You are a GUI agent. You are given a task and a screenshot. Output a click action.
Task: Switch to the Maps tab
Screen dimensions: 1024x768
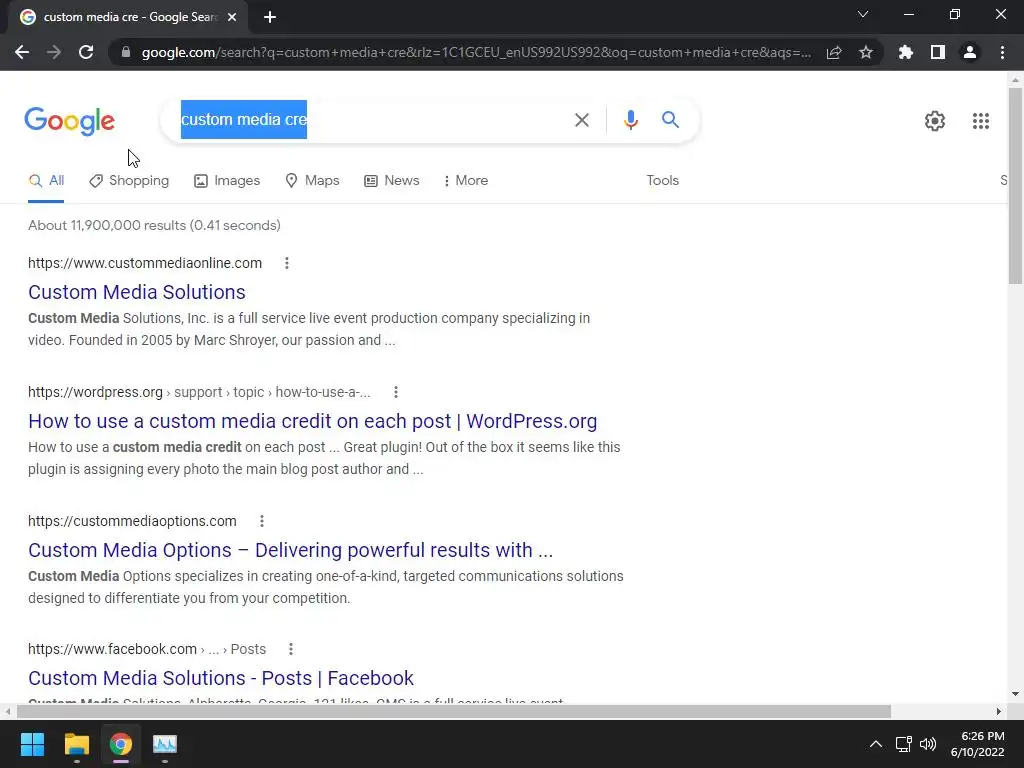coord(313,181)
